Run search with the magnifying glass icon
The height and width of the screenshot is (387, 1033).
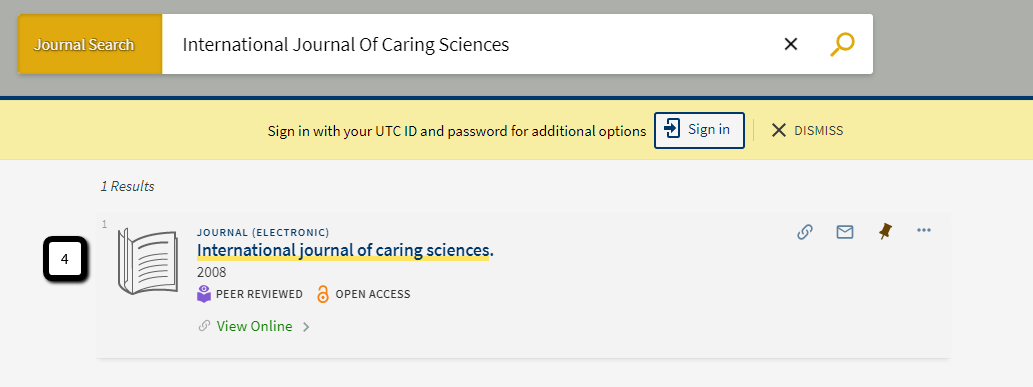coord(842,44)
